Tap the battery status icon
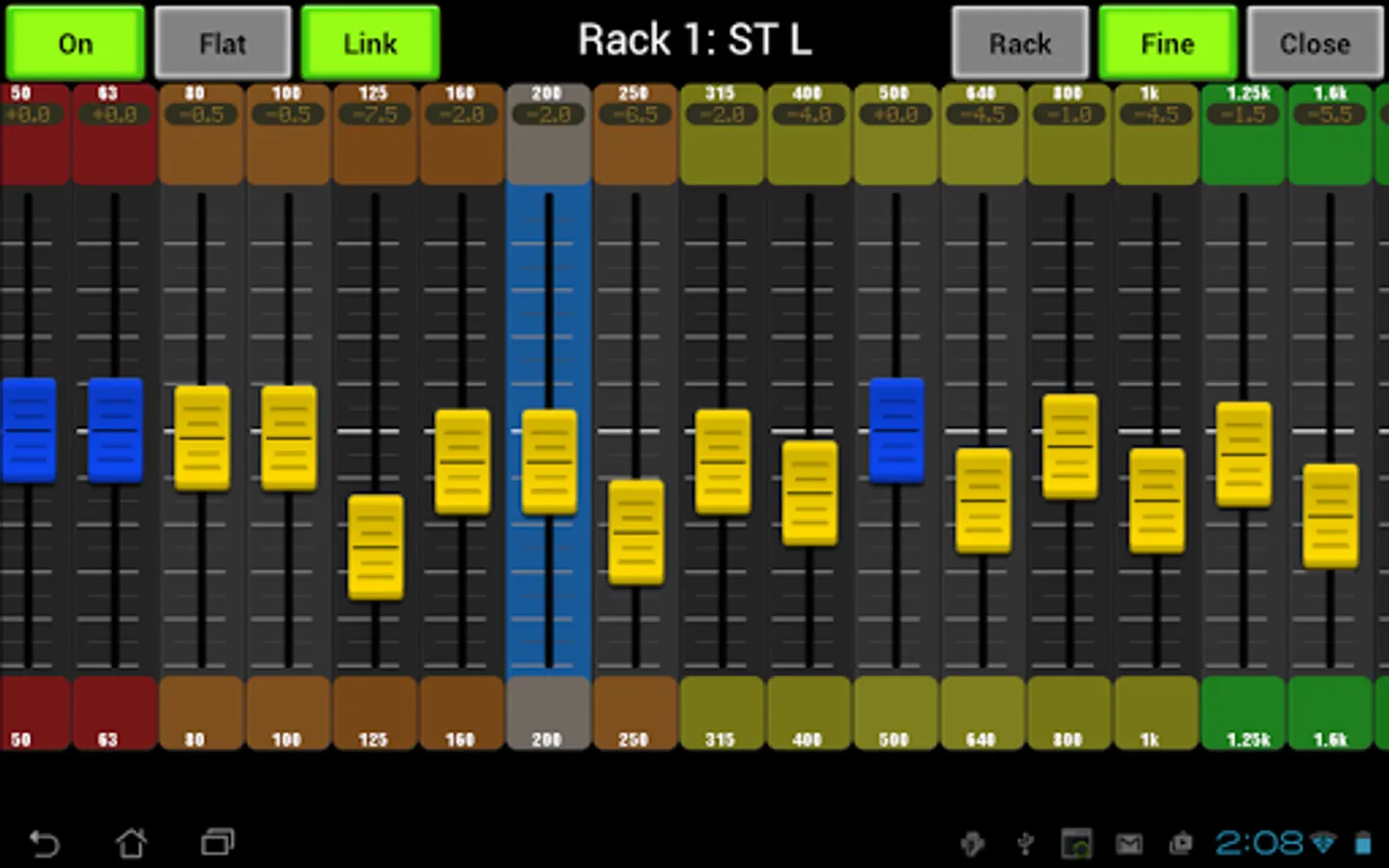 click(x=1363, y=844)
